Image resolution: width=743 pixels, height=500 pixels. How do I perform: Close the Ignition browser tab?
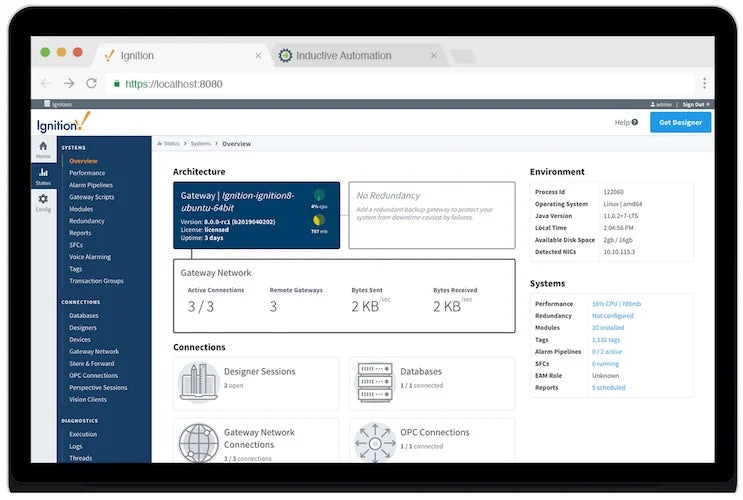(x=258, y=55)
